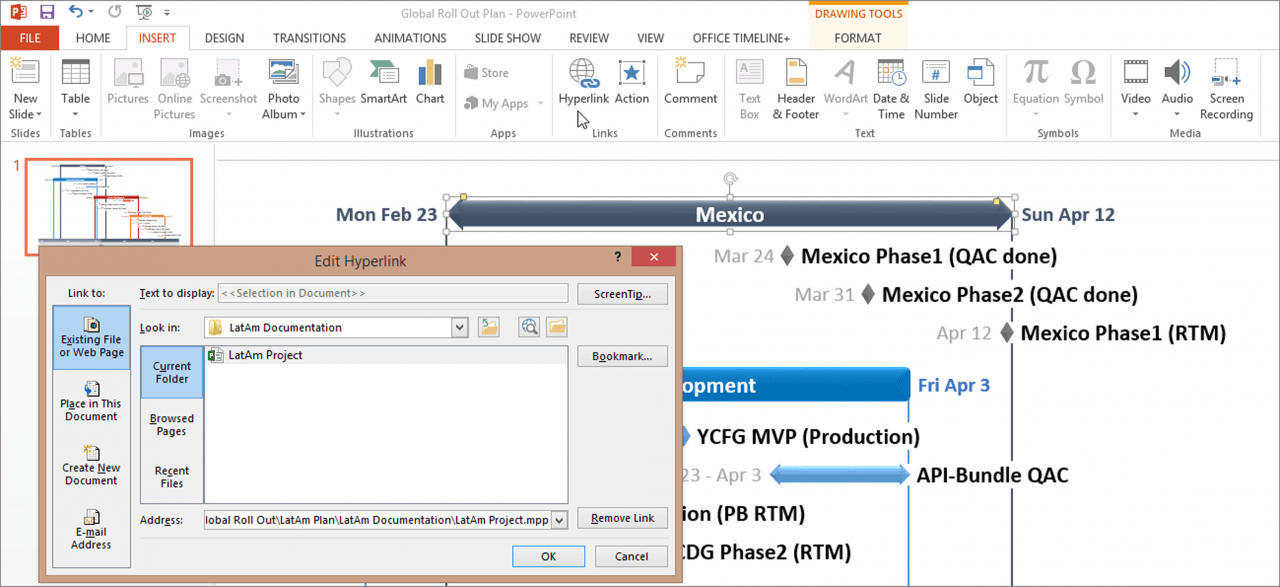The width and height of the screenshot is (1280, 587).
Task: Confirm the hyperlink with OK
Action: pyautogui.click(x=548, y=556)
